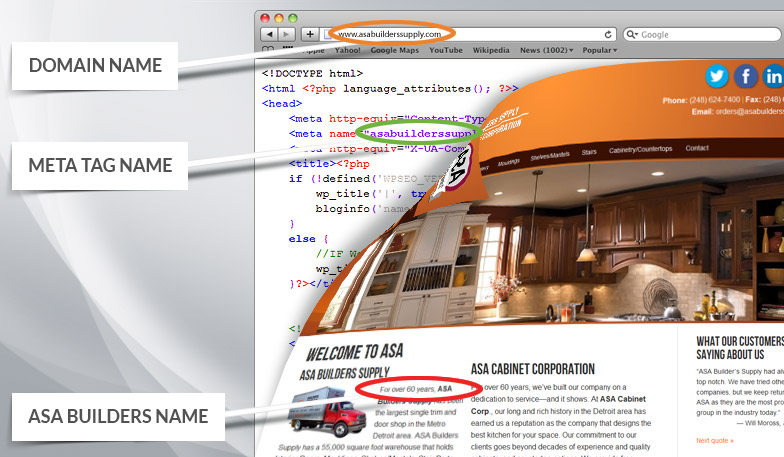Viewport: 784px width, 457px height.
Task: Open the Stairs nav item
Action: (x=589, y=152)
